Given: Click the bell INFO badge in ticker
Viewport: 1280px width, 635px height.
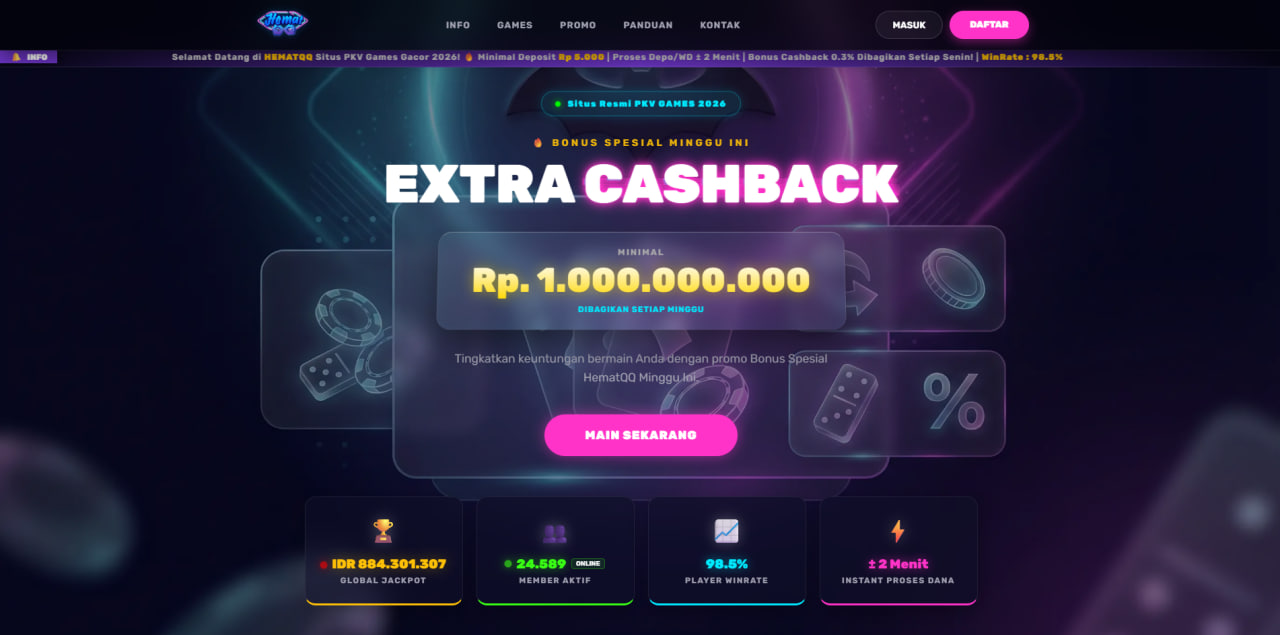Looking at the screenshot, I should pos(29,57).
